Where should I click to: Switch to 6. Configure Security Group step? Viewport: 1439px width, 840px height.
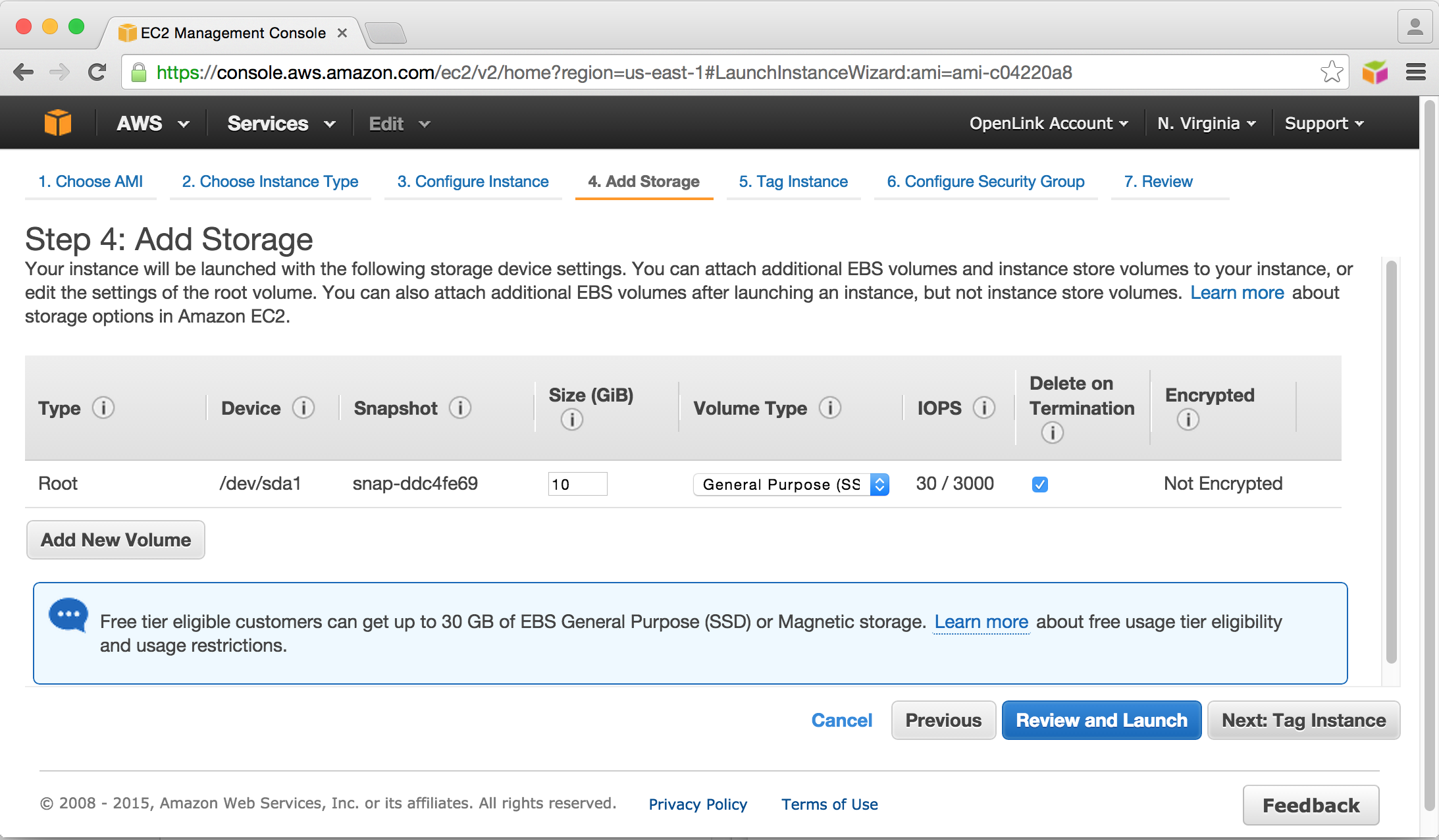point(985,182)
